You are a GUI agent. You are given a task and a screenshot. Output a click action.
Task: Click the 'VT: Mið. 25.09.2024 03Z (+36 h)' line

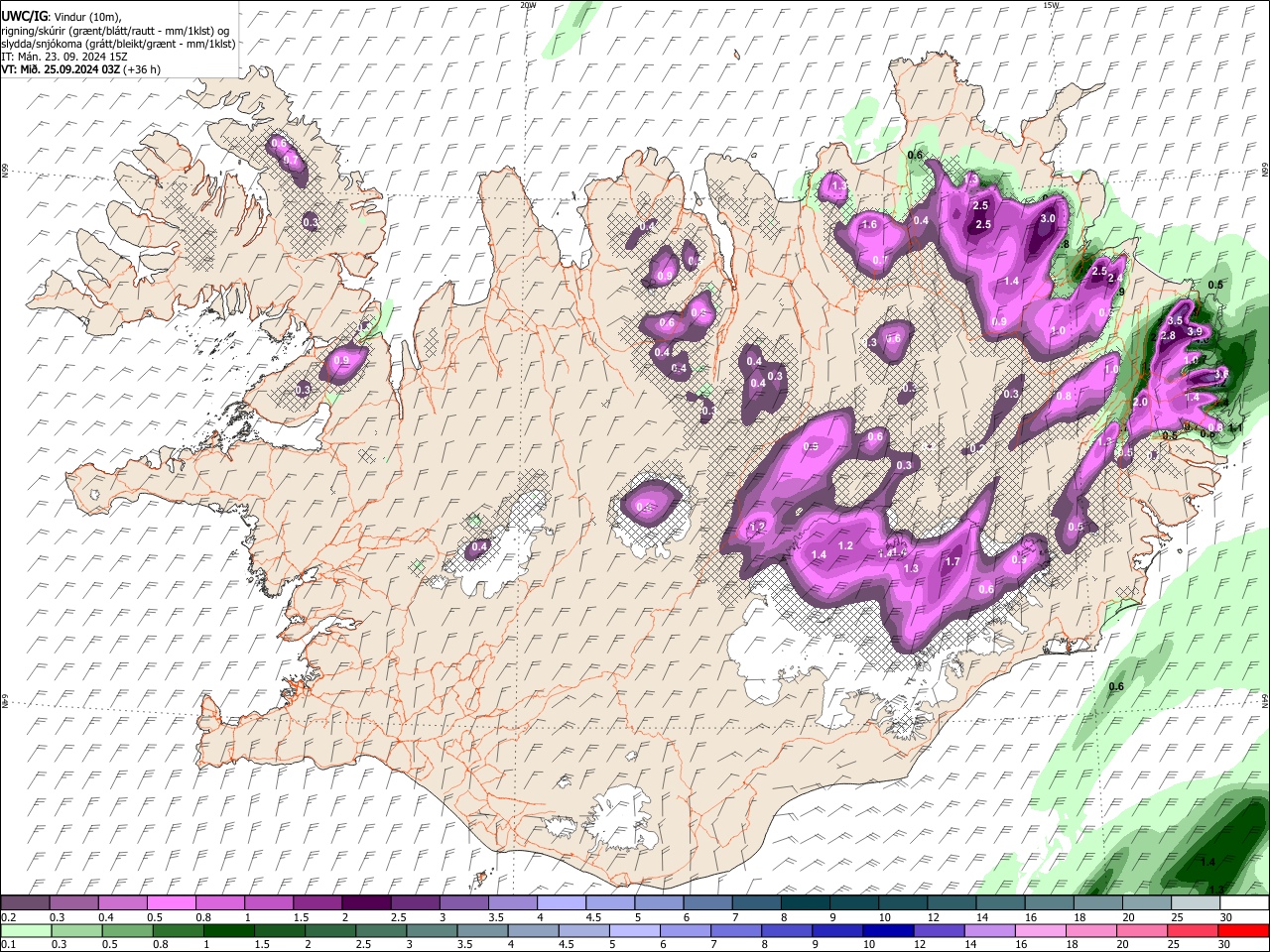80,69
